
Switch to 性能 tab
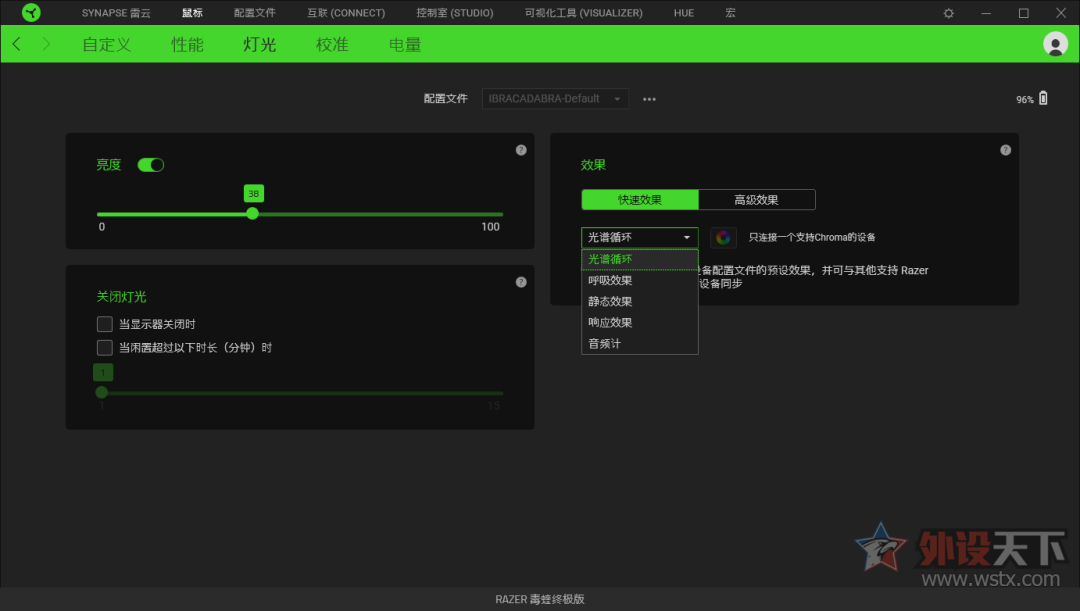(187, 45)
